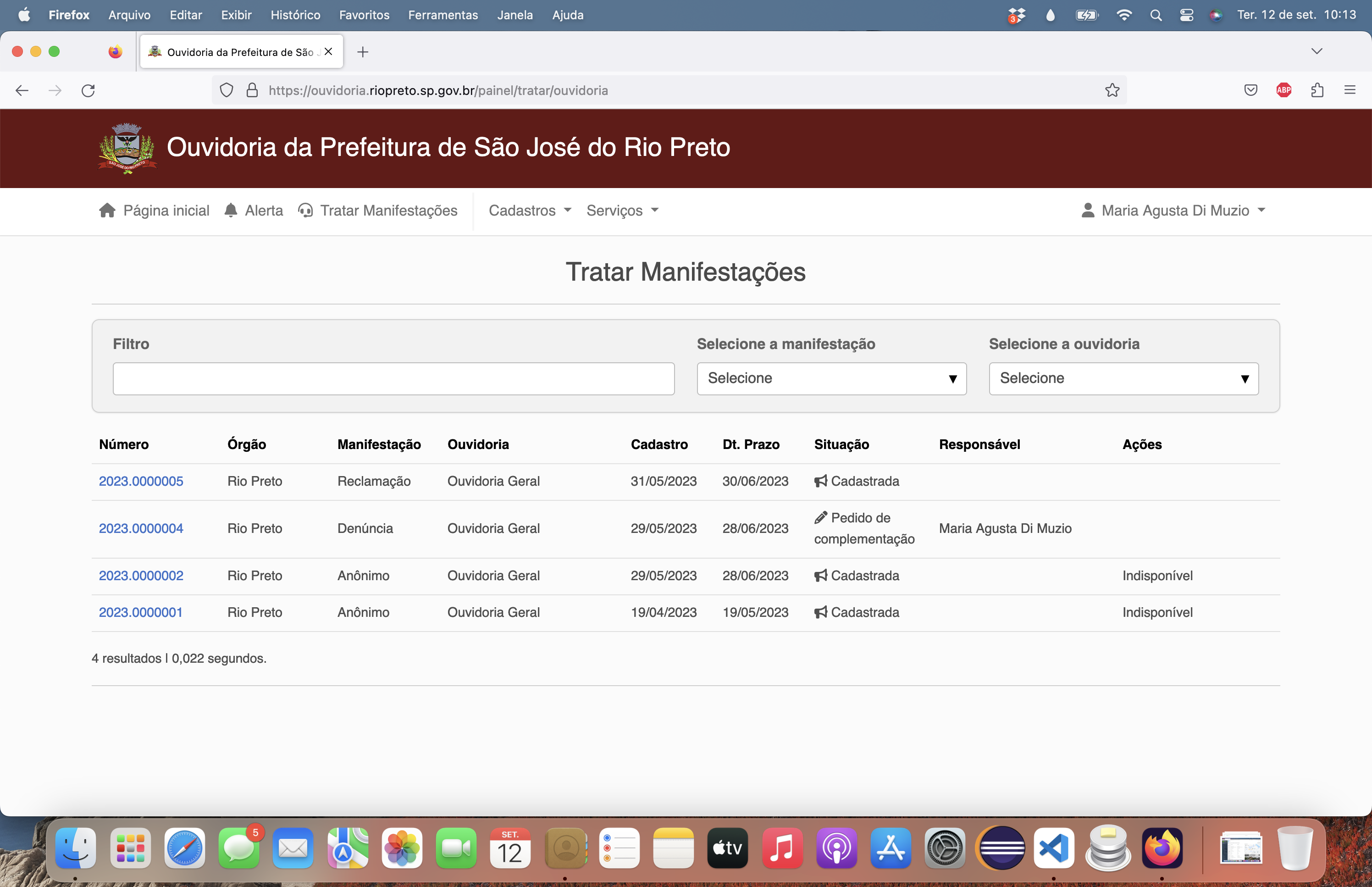1372x887 pixels.
Task: Open the Firefox extensions puzzle icon
Action: [1317, 90]
